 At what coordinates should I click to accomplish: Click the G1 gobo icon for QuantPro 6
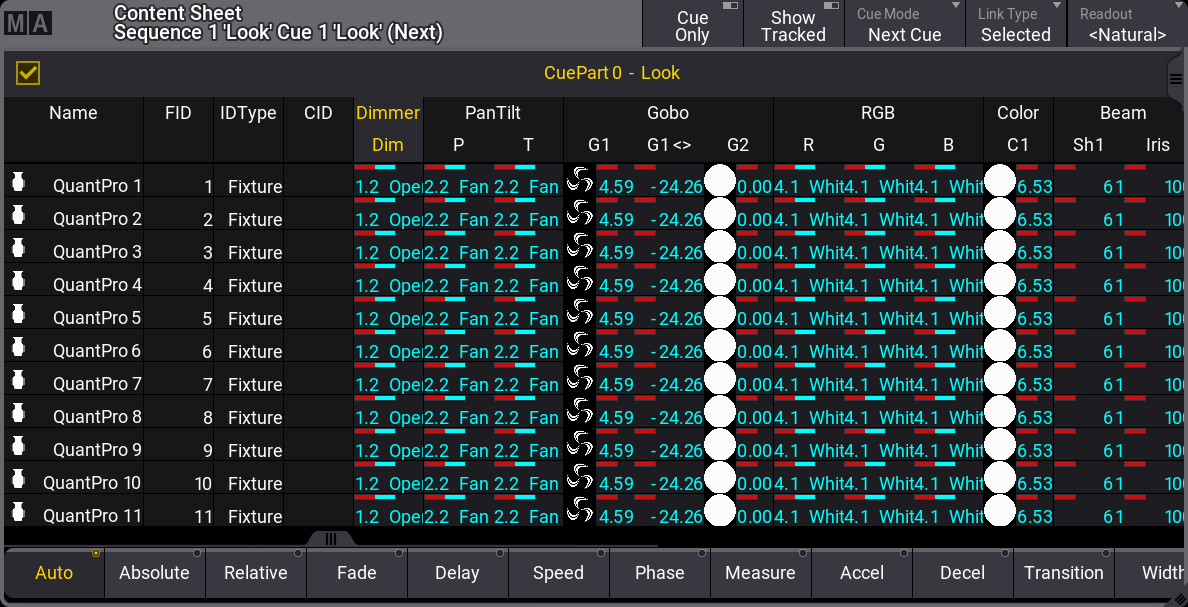(x=580, y=346)
